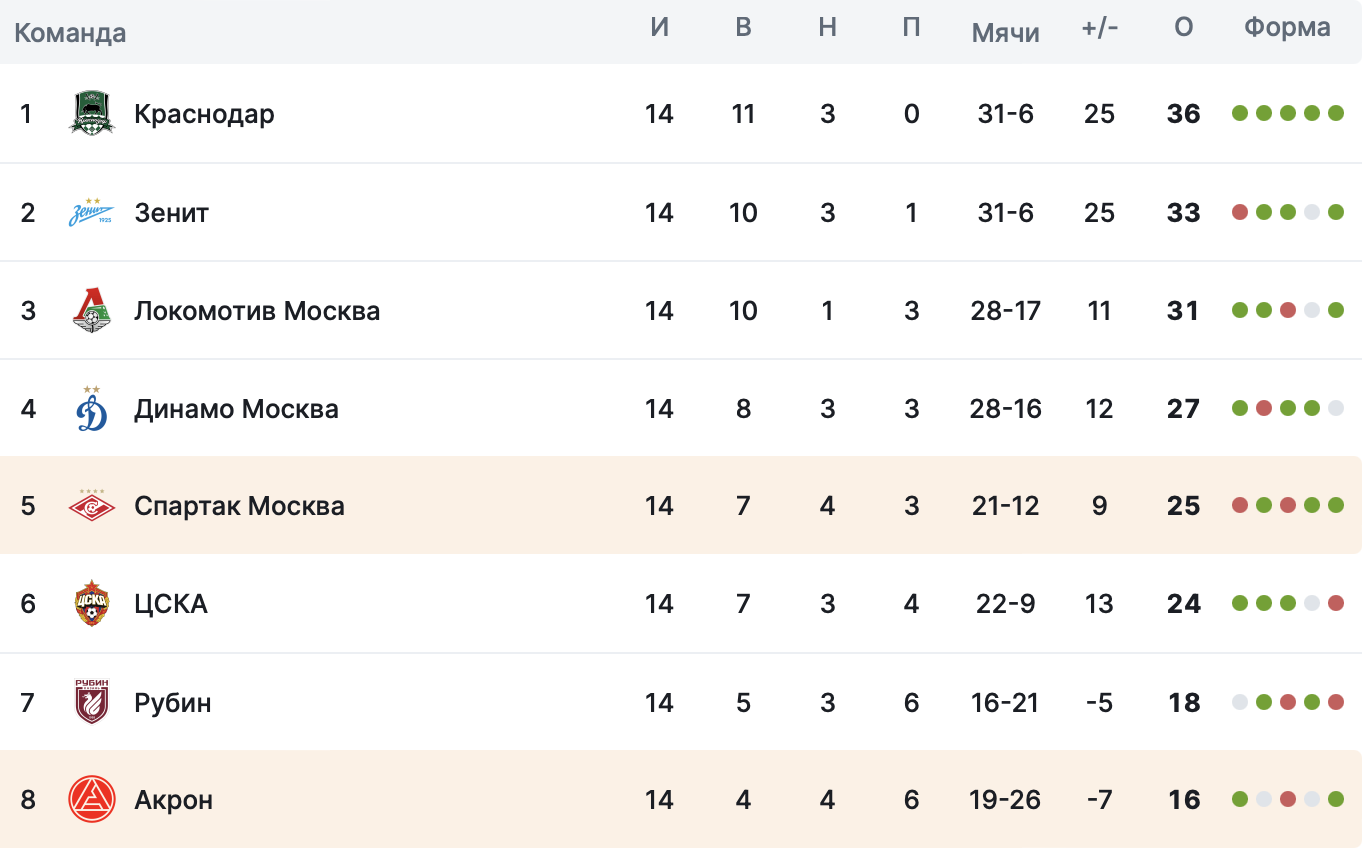Click Krasnodar's last green form dot

[x=1336, y=113]
